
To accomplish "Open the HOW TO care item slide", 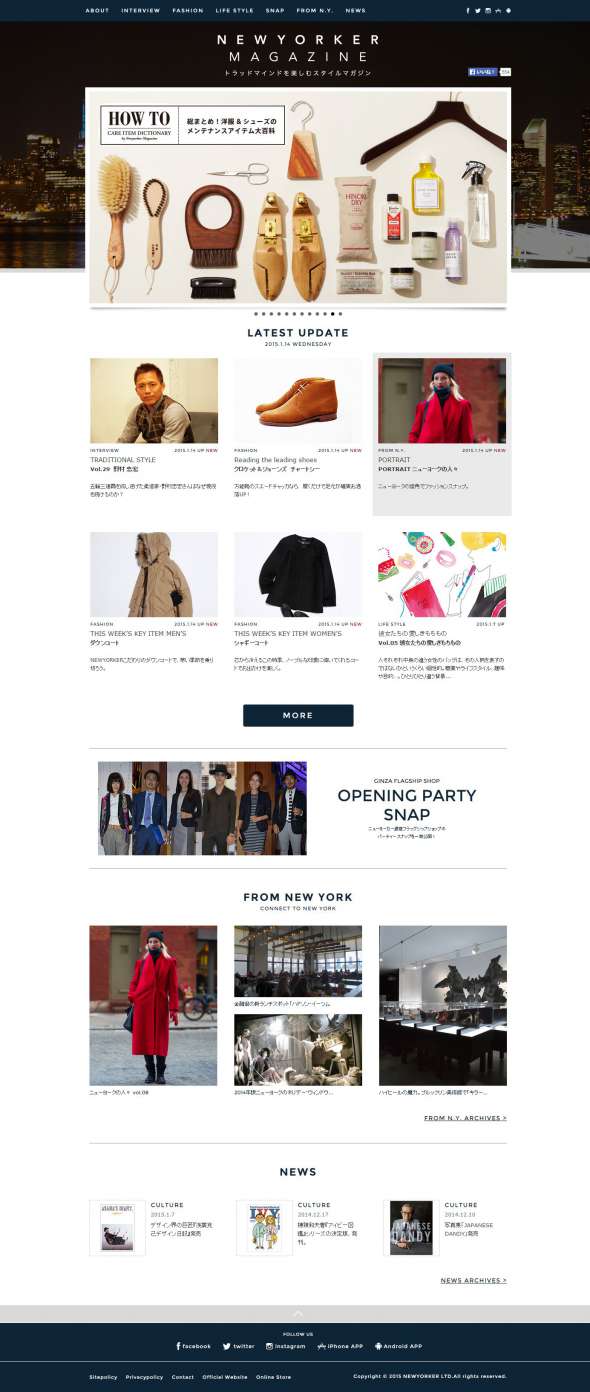I will 298,196.
